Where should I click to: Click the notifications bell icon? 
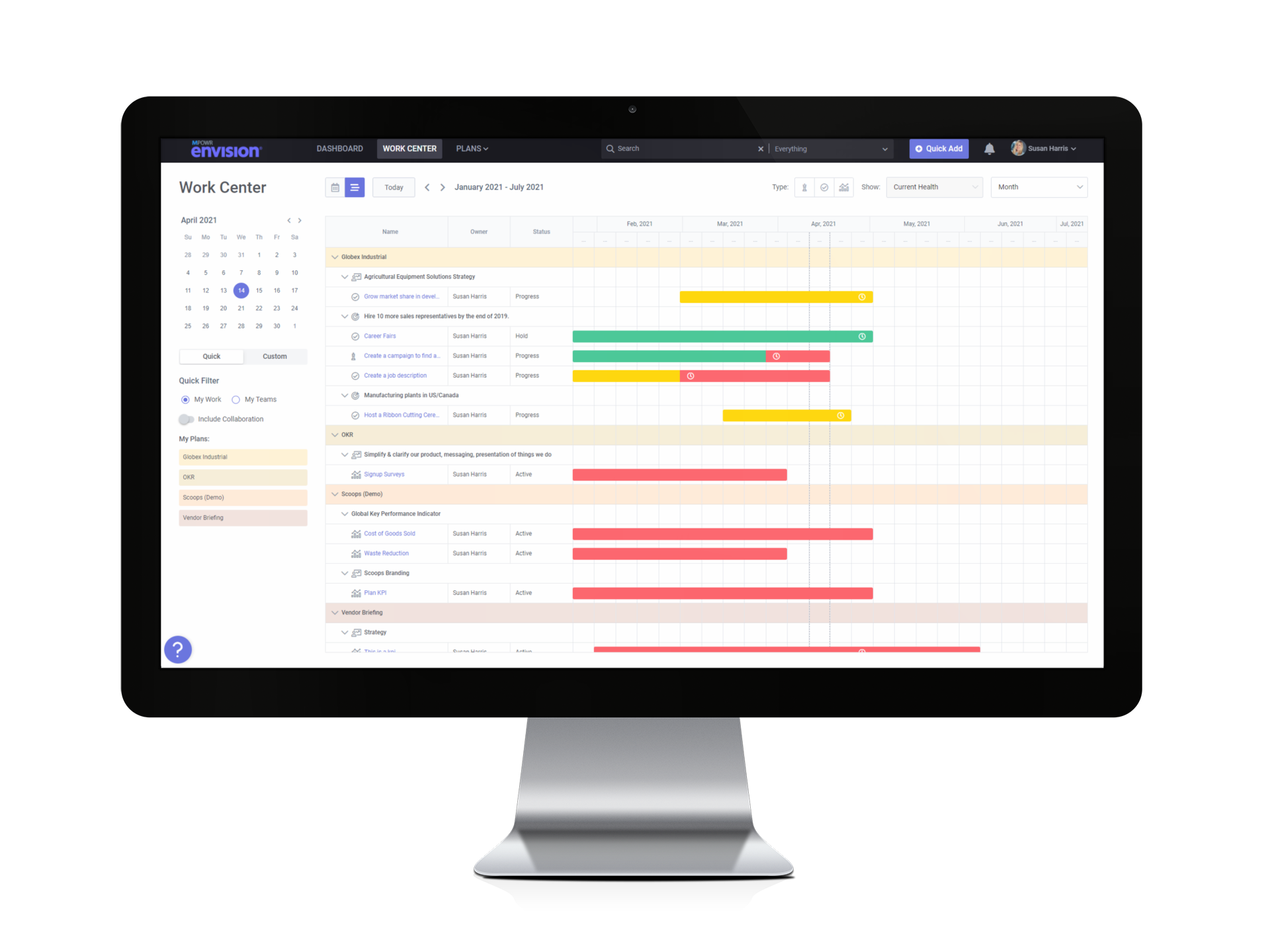click(989, 148)
